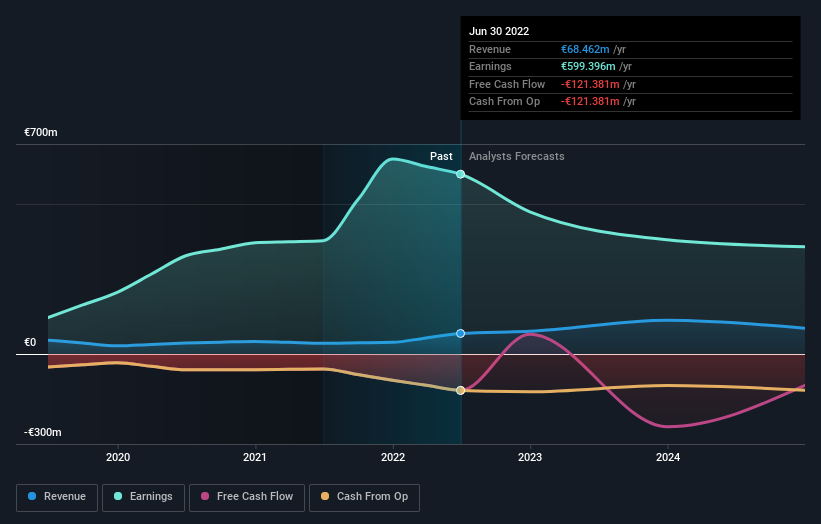Click the 'Revenue' row label in tooltip

(x=490, y=49)
